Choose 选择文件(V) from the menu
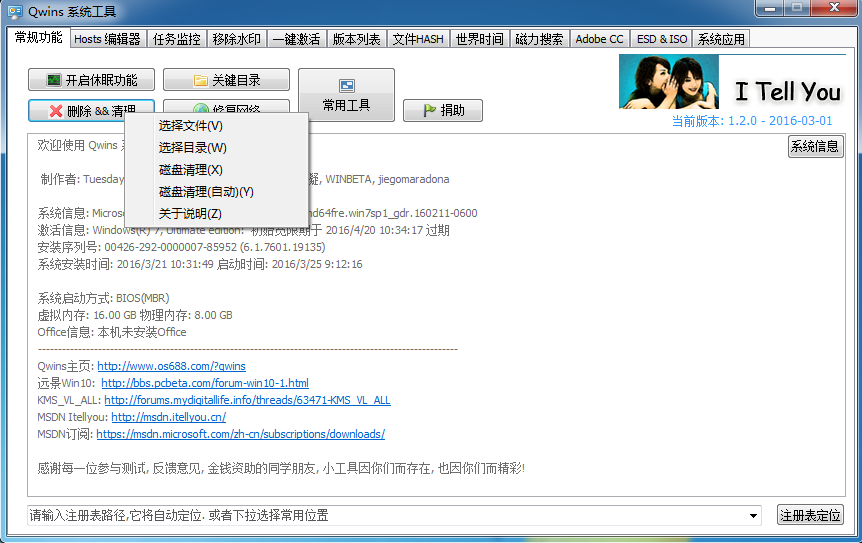 (x=217, y=126)
